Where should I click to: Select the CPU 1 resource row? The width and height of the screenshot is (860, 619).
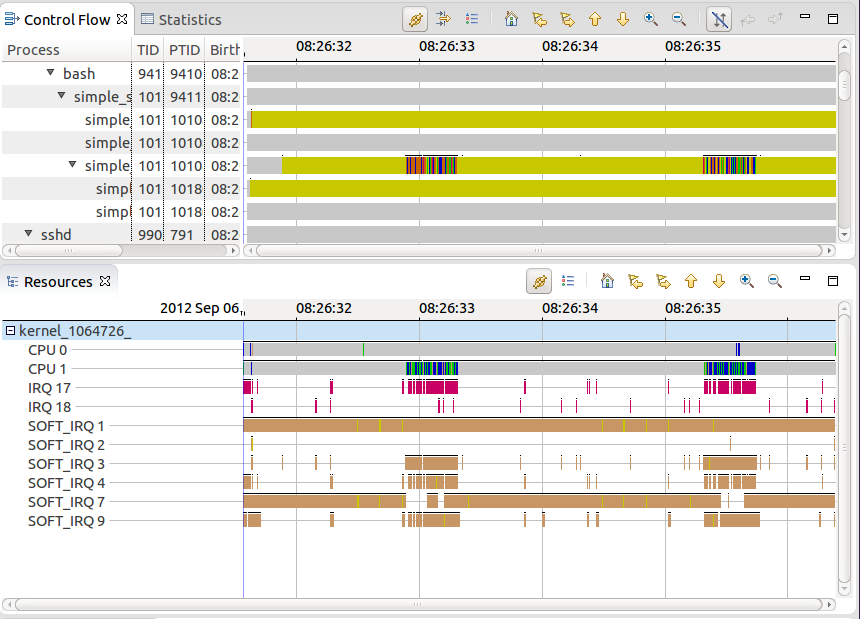tap(47, 368)
